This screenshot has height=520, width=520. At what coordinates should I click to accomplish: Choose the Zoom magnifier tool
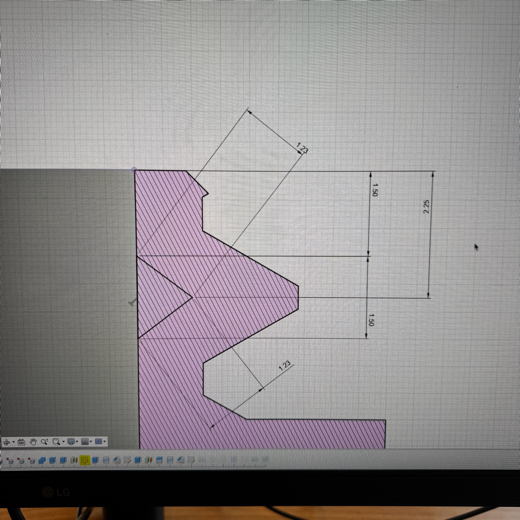pos(44,442)
